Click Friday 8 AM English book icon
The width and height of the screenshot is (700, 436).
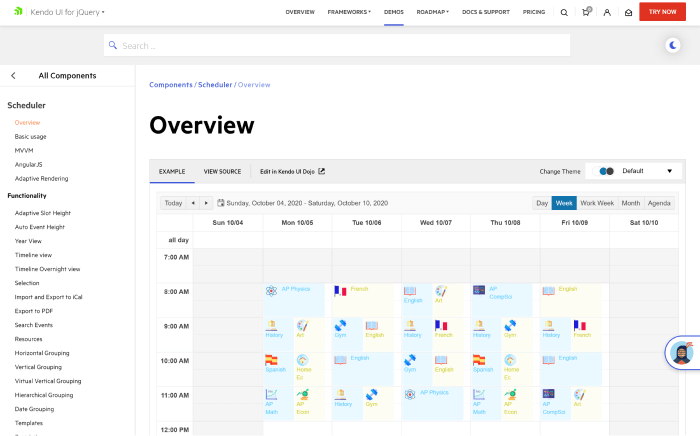click(x=548, y=291)
